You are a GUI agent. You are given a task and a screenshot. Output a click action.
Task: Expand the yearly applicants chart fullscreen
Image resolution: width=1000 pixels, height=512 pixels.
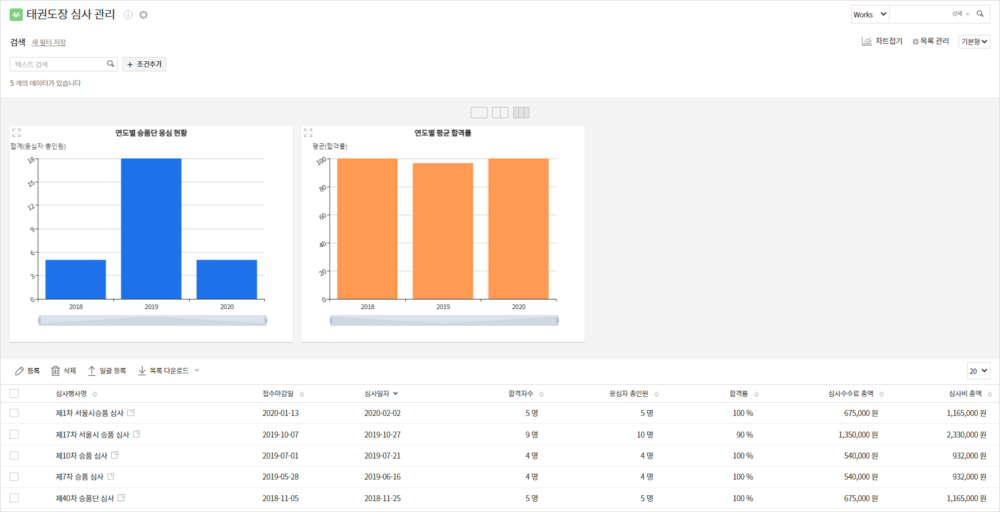pos(17,133)
